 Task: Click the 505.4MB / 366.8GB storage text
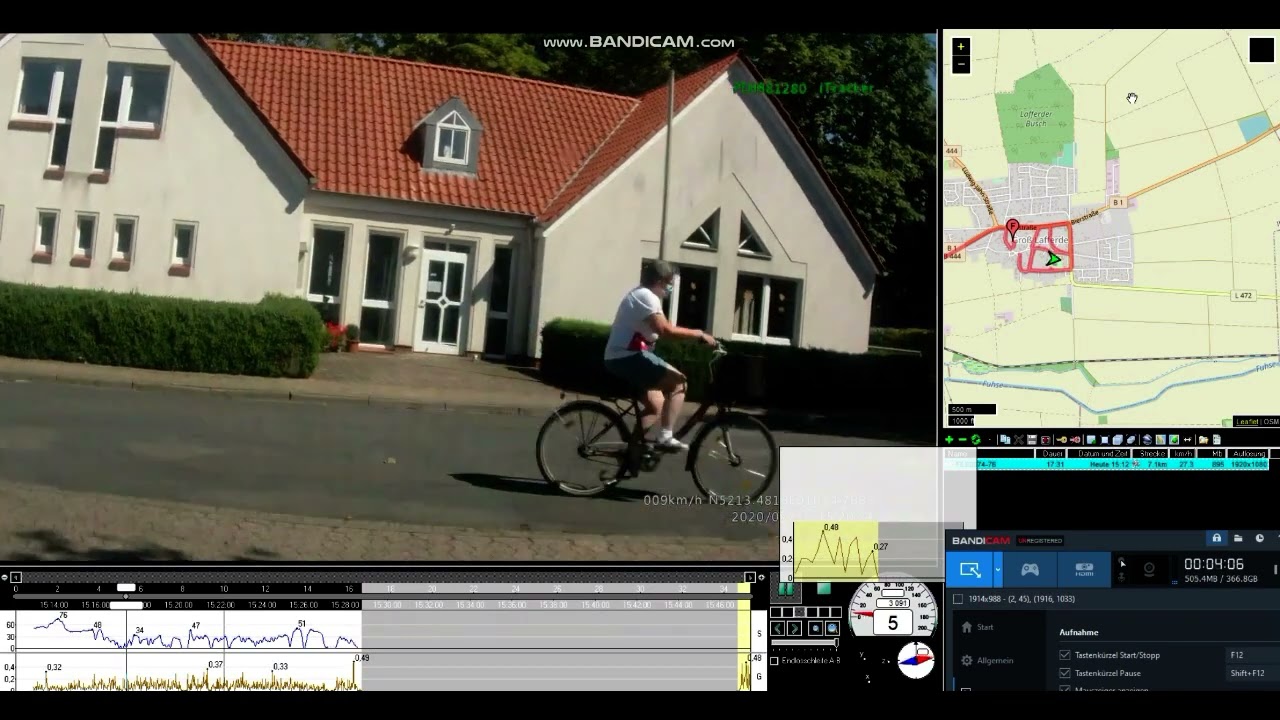pos(1221,579)
